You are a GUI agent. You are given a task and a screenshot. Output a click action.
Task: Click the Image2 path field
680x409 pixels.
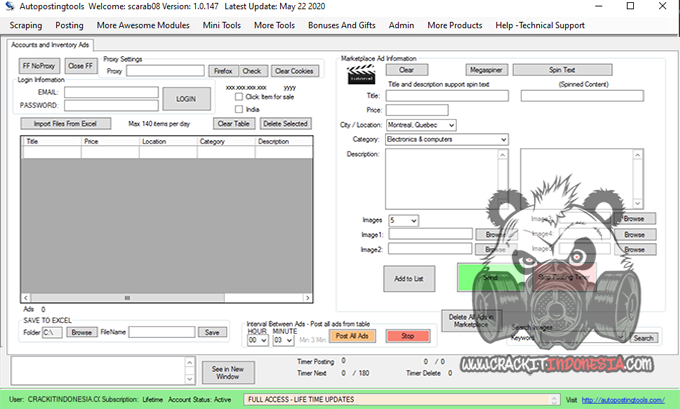coord(430,249)
